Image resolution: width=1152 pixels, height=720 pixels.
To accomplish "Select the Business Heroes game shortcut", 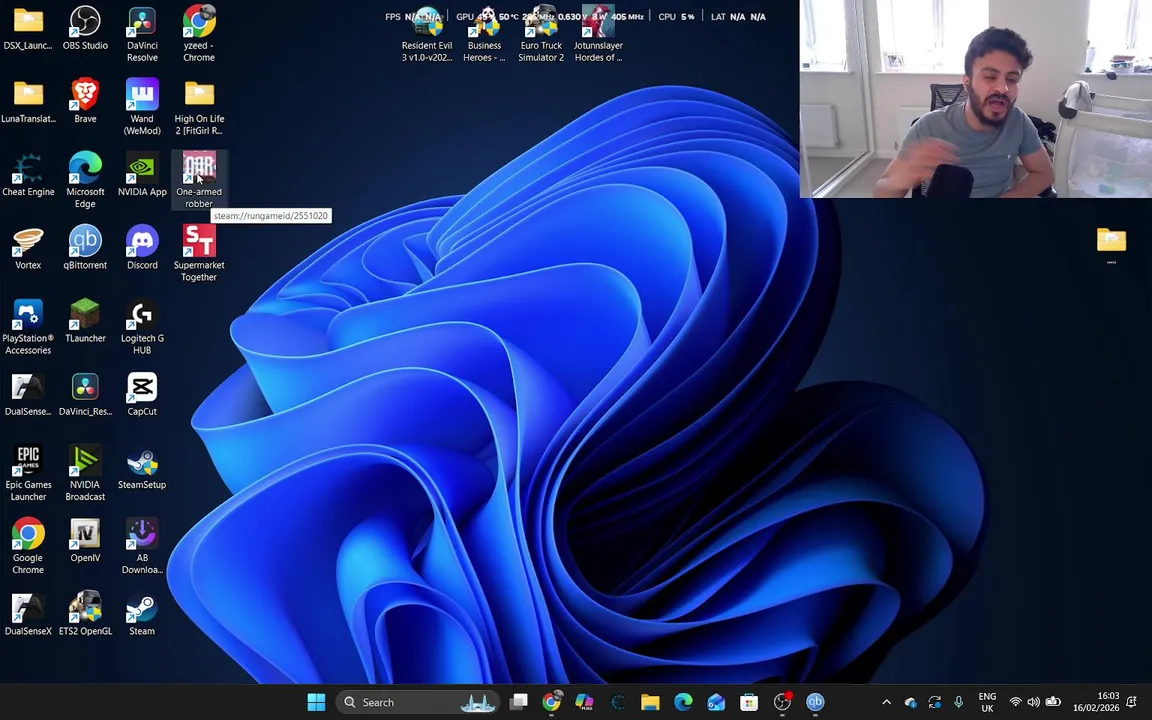I will coord(484,35).
